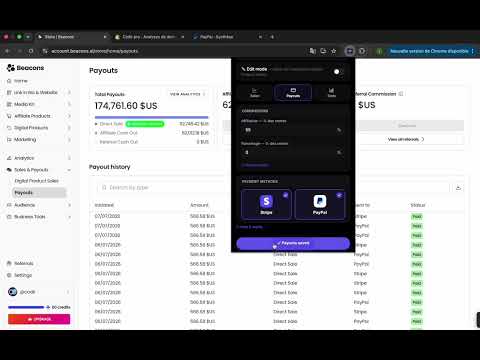This screenshot has width=480, height=360.
Task: Toggle the PayPal payment method checkmark
Action: pyautogui.click(x=339, y=195)
